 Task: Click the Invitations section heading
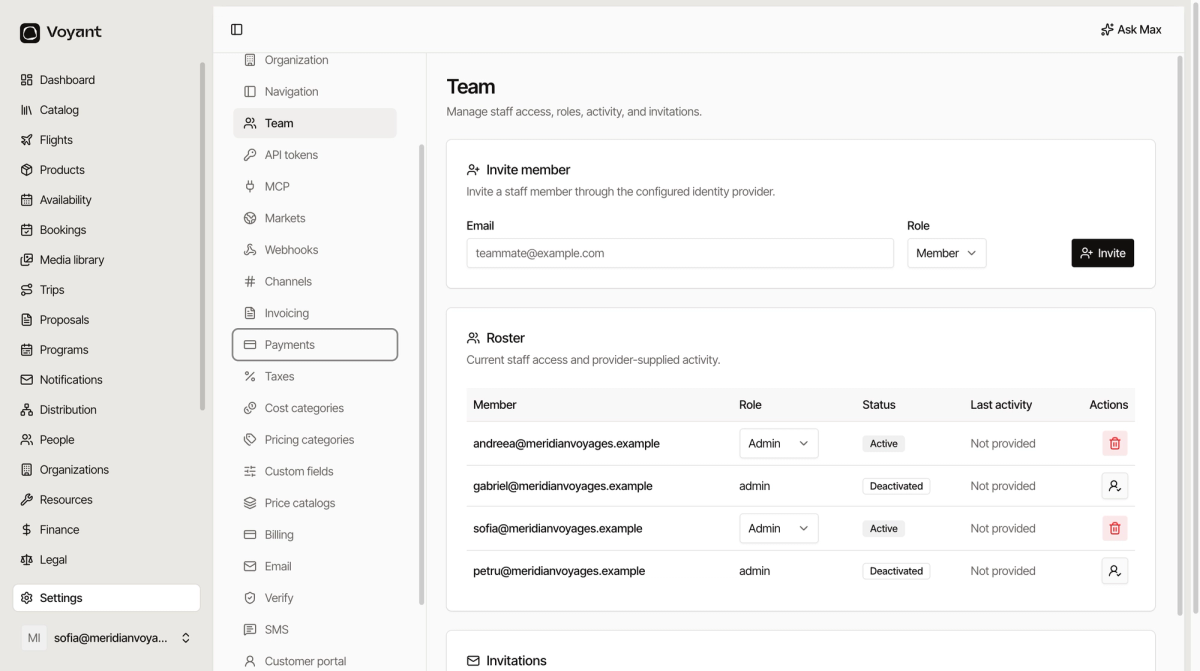[516, 661]
